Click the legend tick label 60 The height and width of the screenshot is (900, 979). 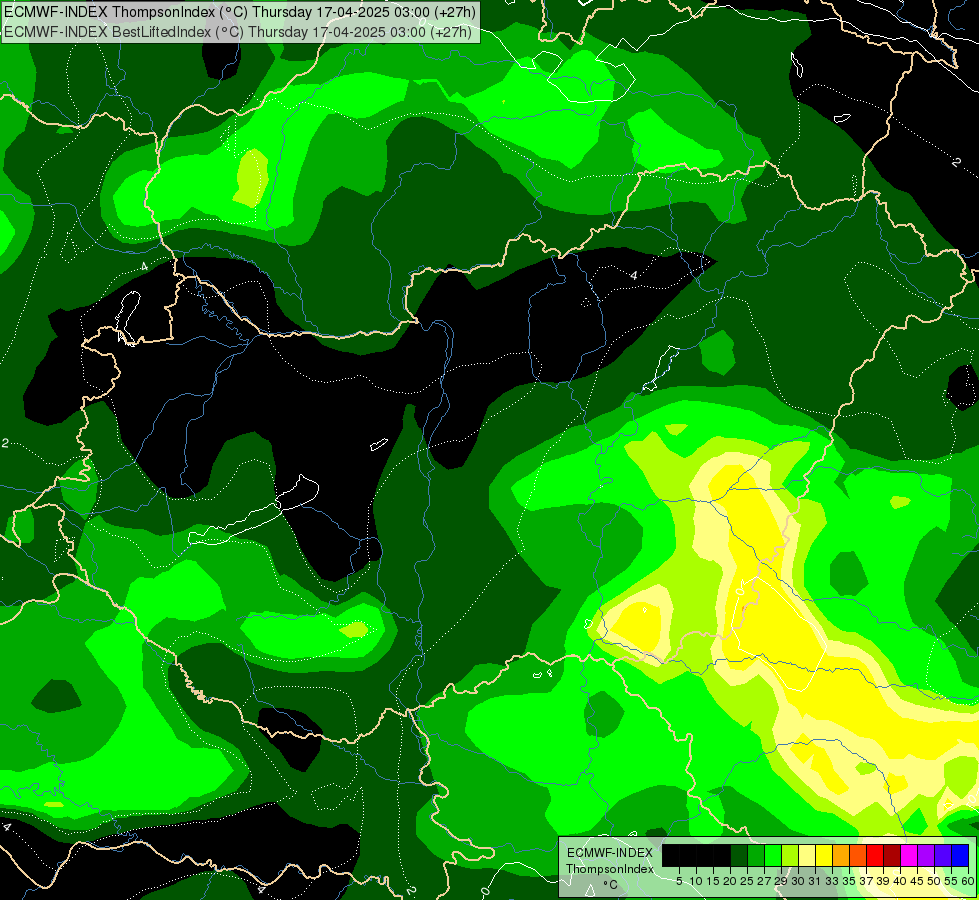click(x=968, y=881)
